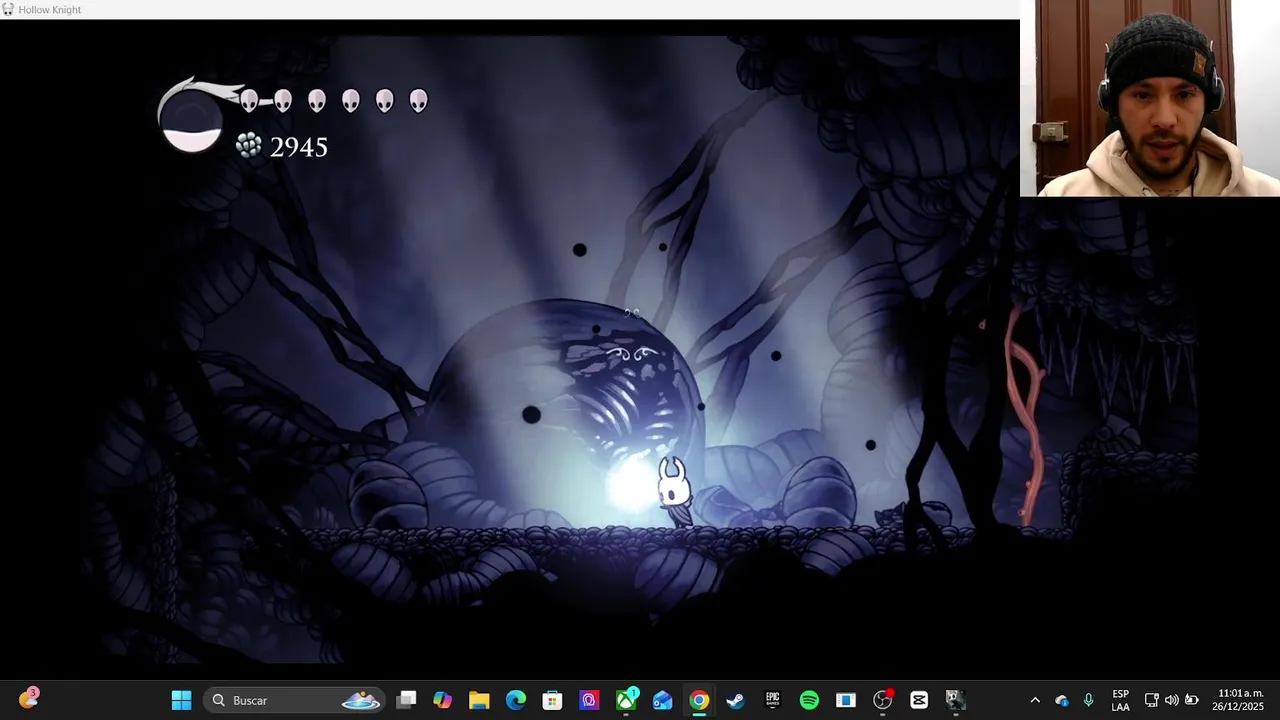Launch Epic Games Launcher icon
Viewport: 1280px width, 720px height.
pyautogui.click(x=772, y=700)
